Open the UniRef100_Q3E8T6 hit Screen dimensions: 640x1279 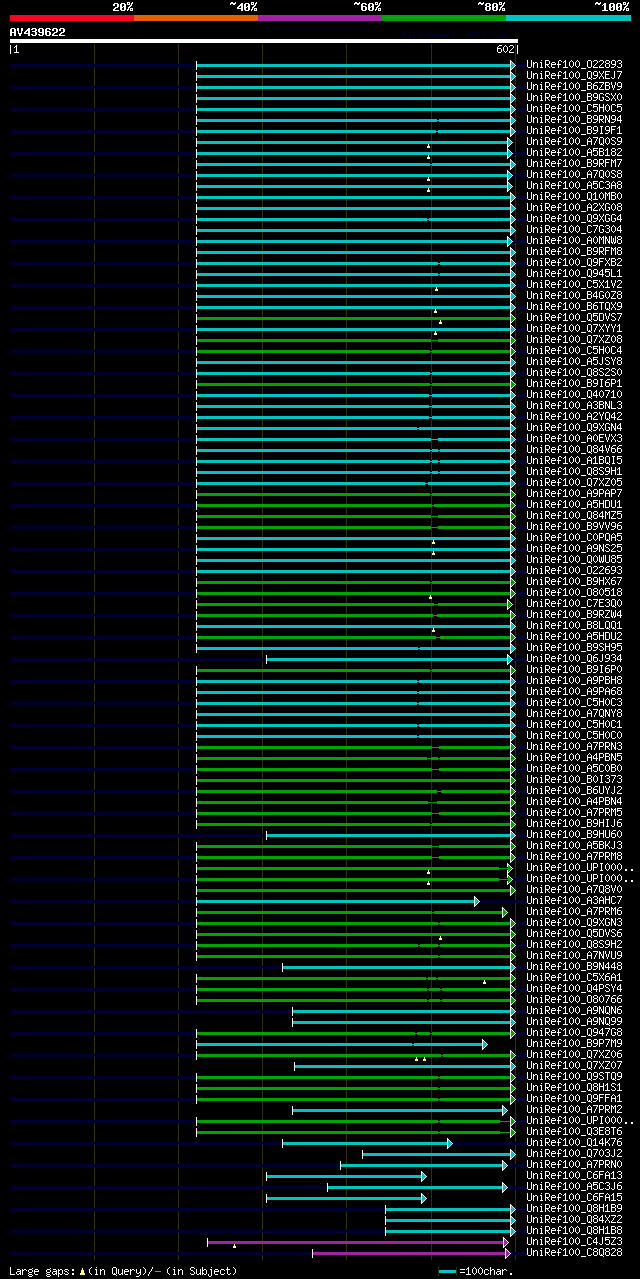[574, 1131]
